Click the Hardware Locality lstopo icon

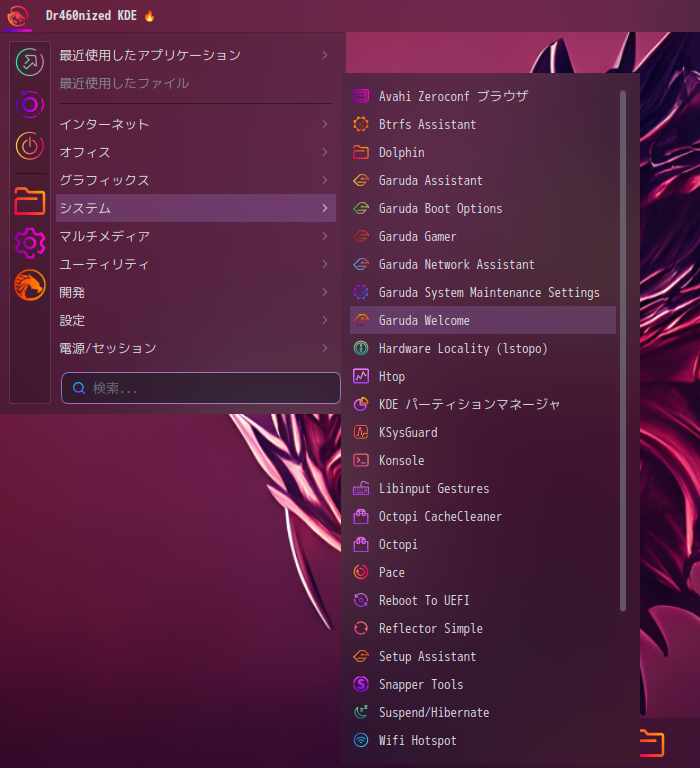click(x=361, y=348)
